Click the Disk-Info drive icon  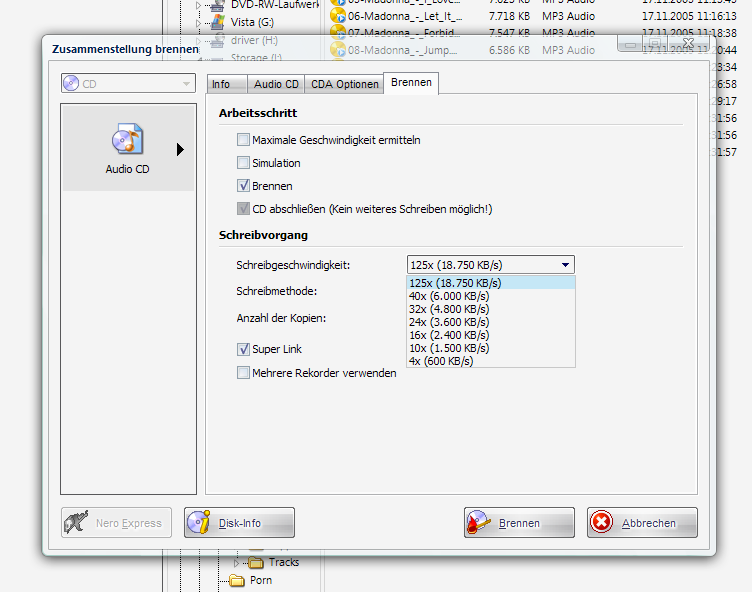[201, 523]
